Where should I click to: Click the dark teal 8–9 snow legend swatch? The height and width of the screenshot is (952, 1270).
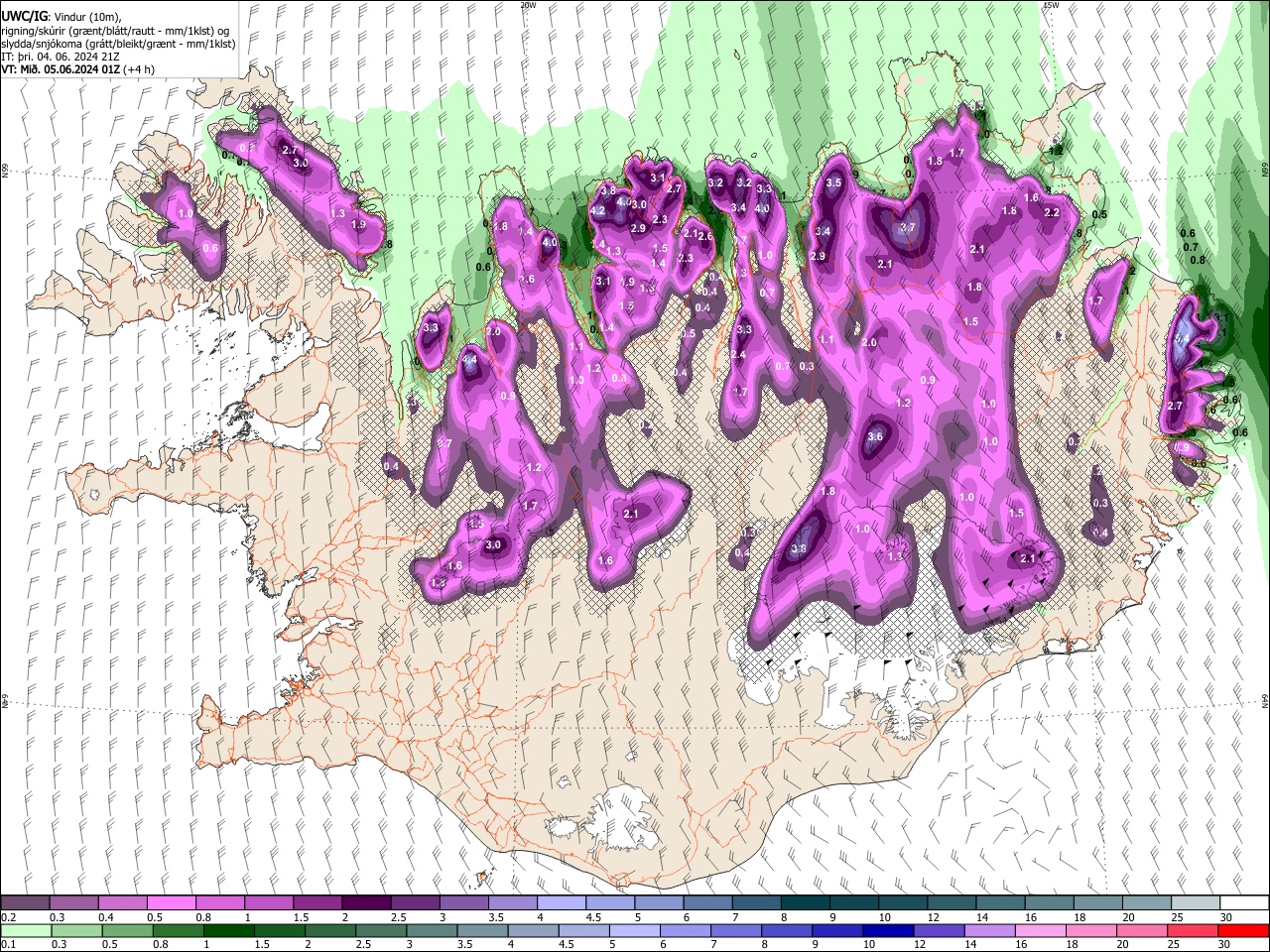pyautogui.click(x=805, y=903)
